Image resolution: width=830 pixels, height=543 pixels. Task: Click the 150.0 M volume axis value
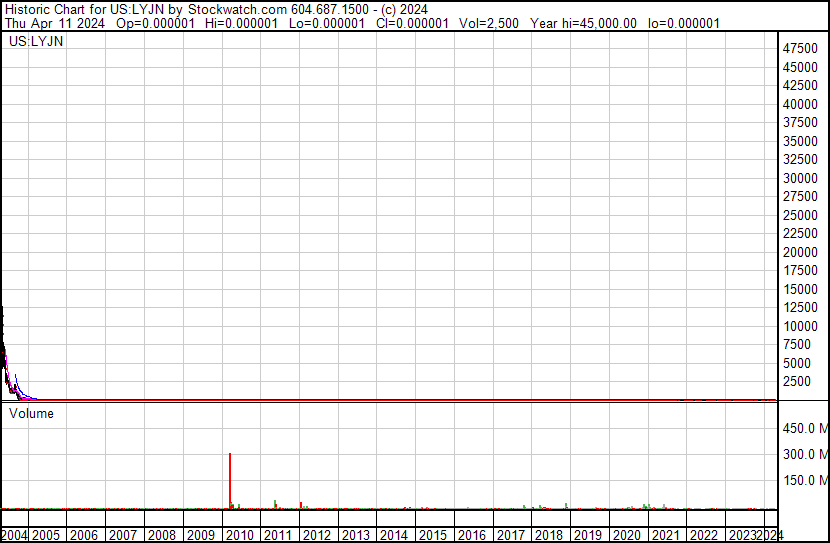[805, 480]
